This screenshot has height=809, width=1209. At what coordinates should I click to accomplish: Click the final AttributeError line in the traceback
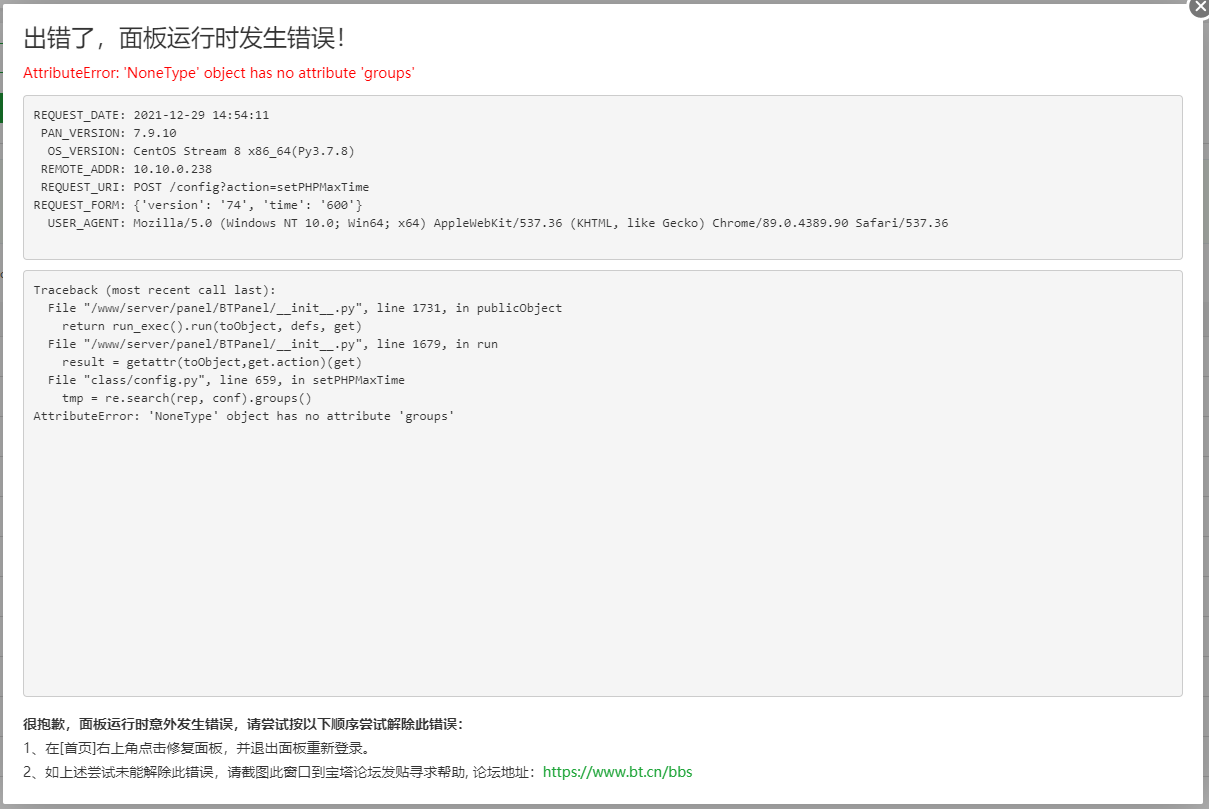pos(244,416)
